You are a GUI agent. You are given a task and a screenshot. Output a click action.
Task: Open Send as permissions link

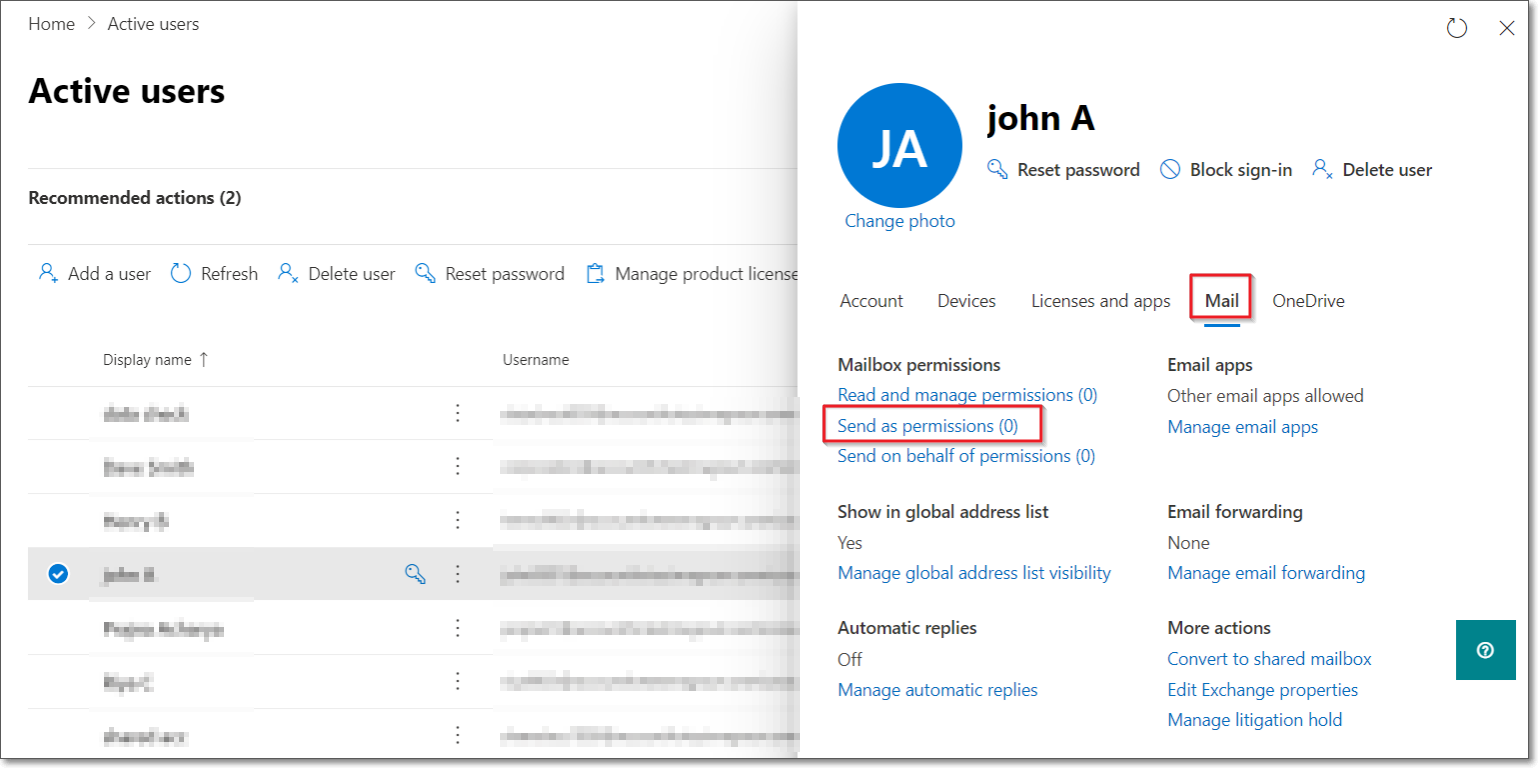pyautogui.click(x=927, y=426)
